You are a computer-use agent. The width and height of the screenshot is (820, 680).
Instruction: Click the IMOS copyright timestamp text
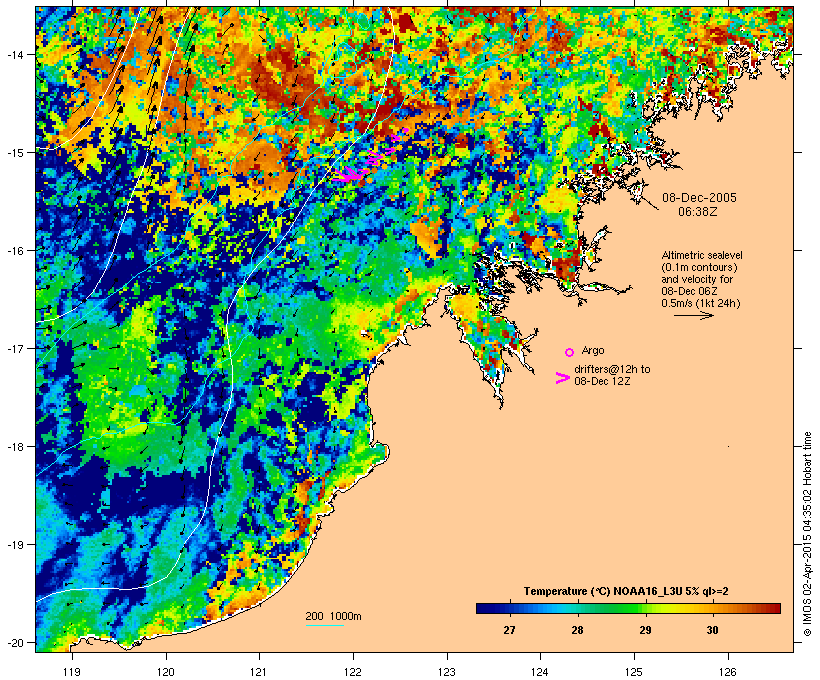click(807, 535)
